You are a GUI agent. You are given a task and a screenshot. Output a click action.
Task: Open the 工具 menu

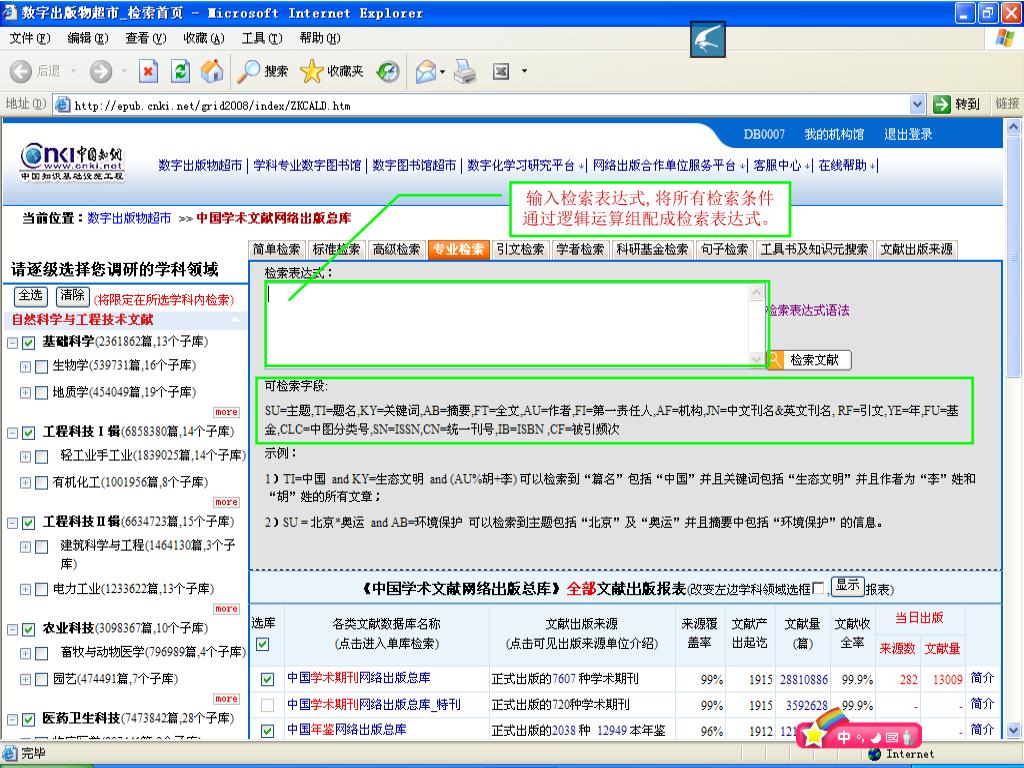pyautogui.click(x=262, y=38)
